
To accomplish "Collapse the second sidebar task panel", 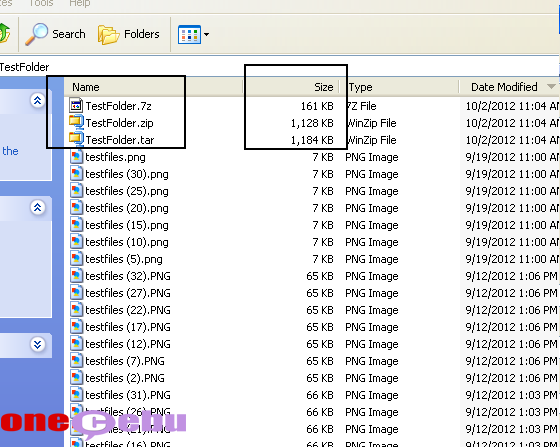I will coord(38,207).
